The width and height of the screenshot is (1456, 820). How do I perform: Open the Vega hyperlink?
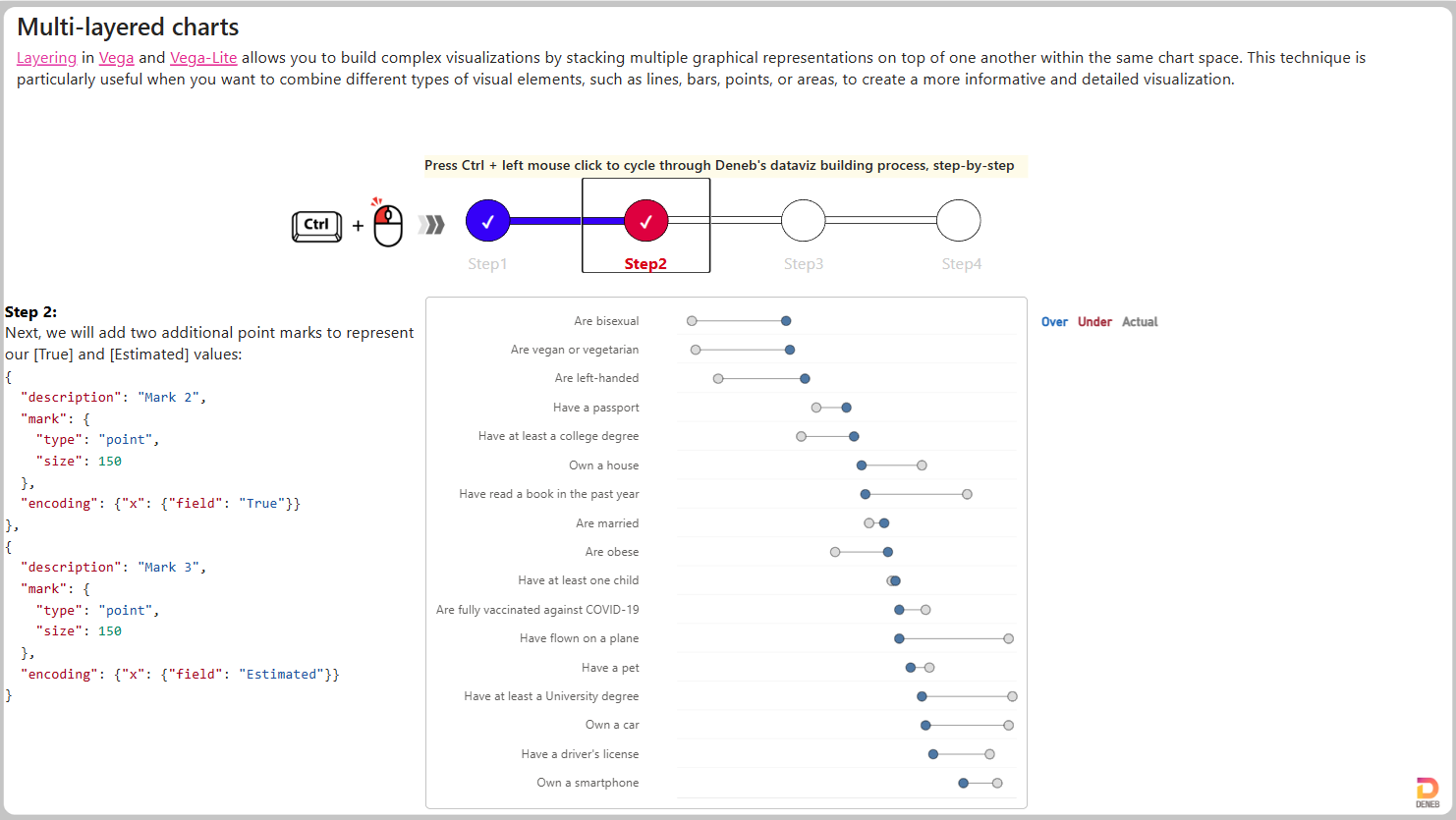click(x=116, y=58)
